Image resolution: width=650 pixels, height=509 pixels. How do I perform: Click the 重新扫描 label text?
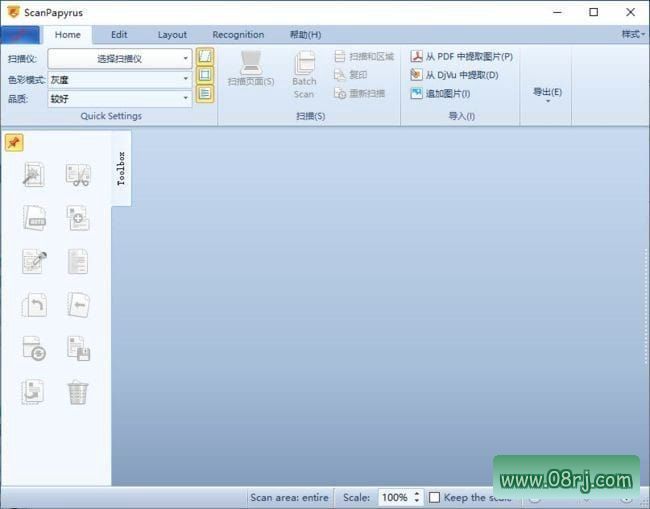click(x=367, y=93)
